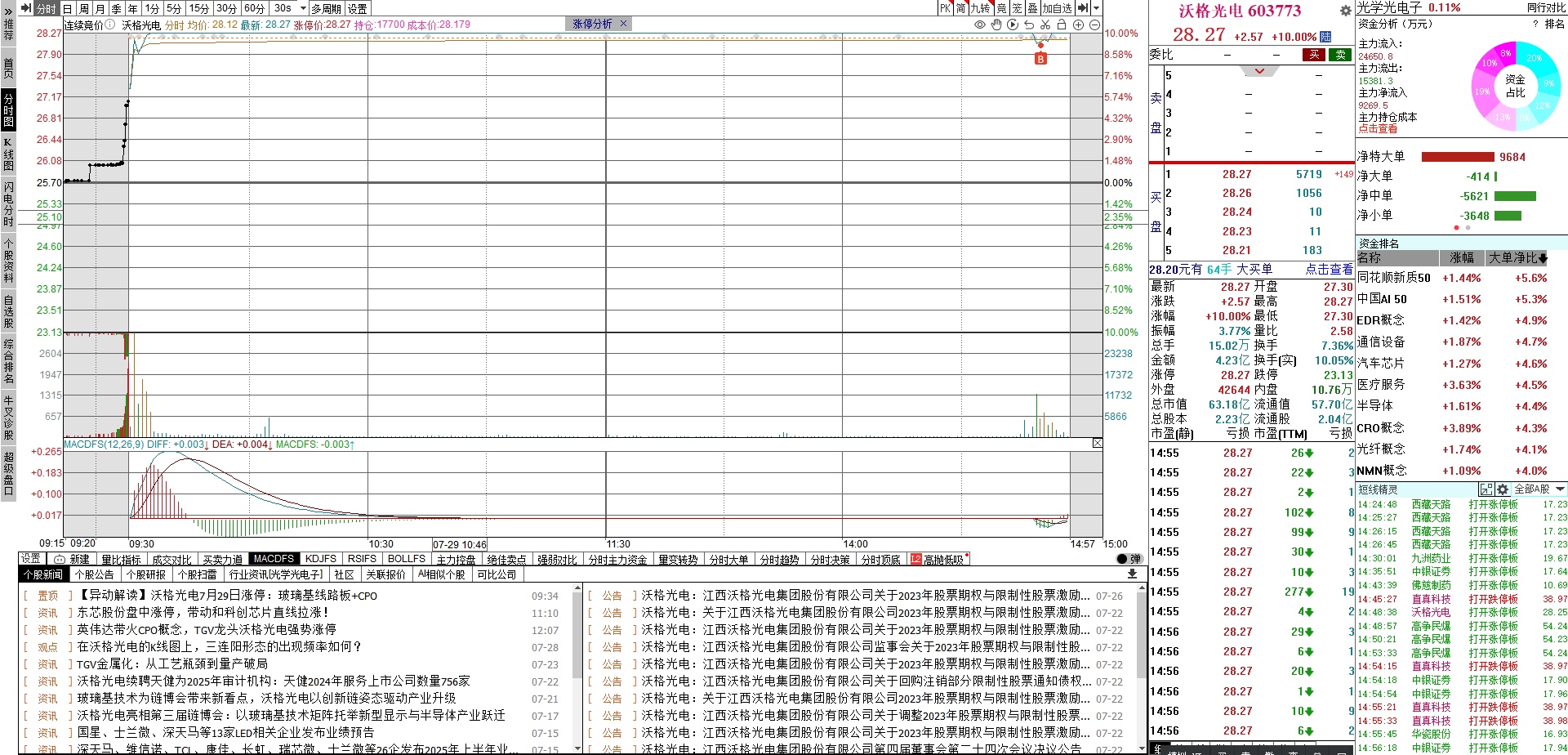The width and height of the screenshot is (1568, 755).
Task: Zoom in with the plus circle icon
Action: [x=1078, y=25]
